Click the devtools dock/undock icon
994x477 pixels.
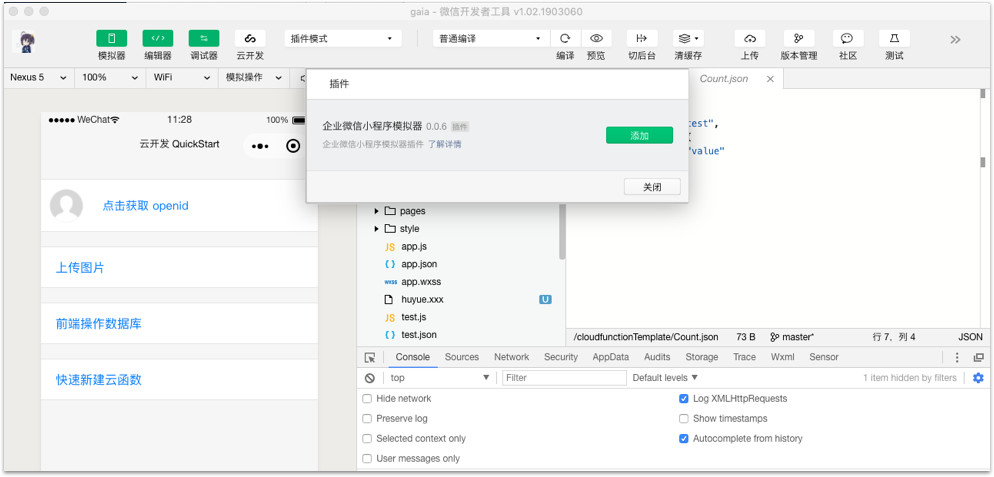[979, 358]
